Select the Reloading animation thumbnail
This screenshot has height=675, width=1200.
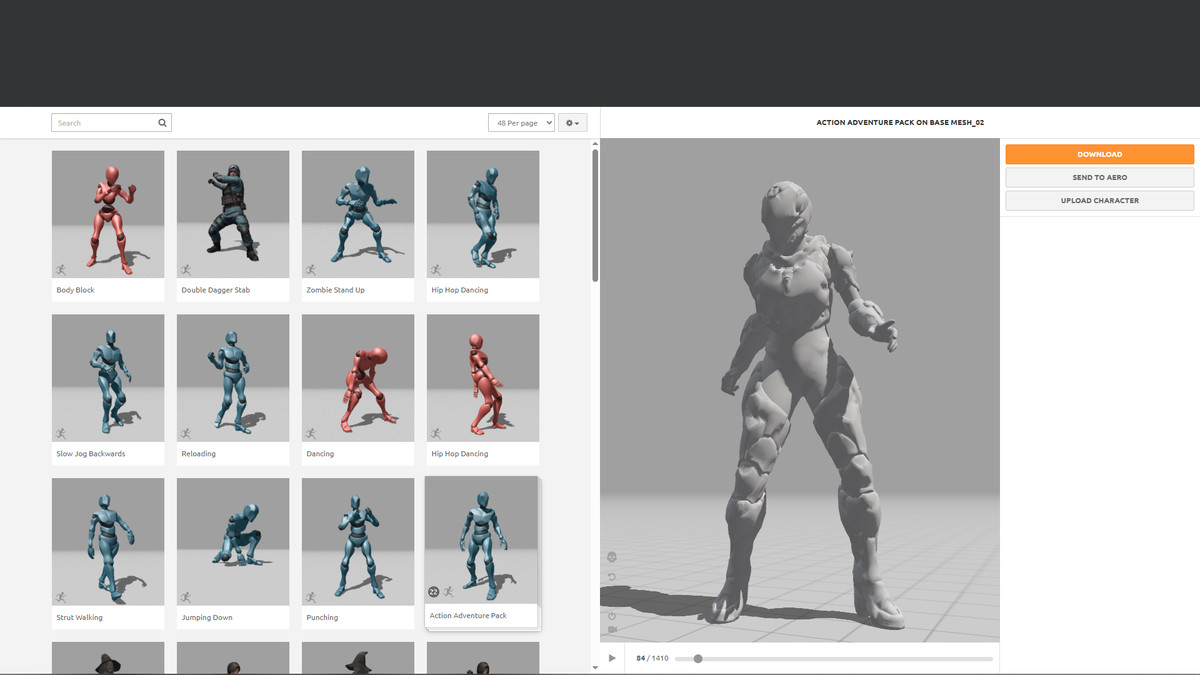click(233, 378)
